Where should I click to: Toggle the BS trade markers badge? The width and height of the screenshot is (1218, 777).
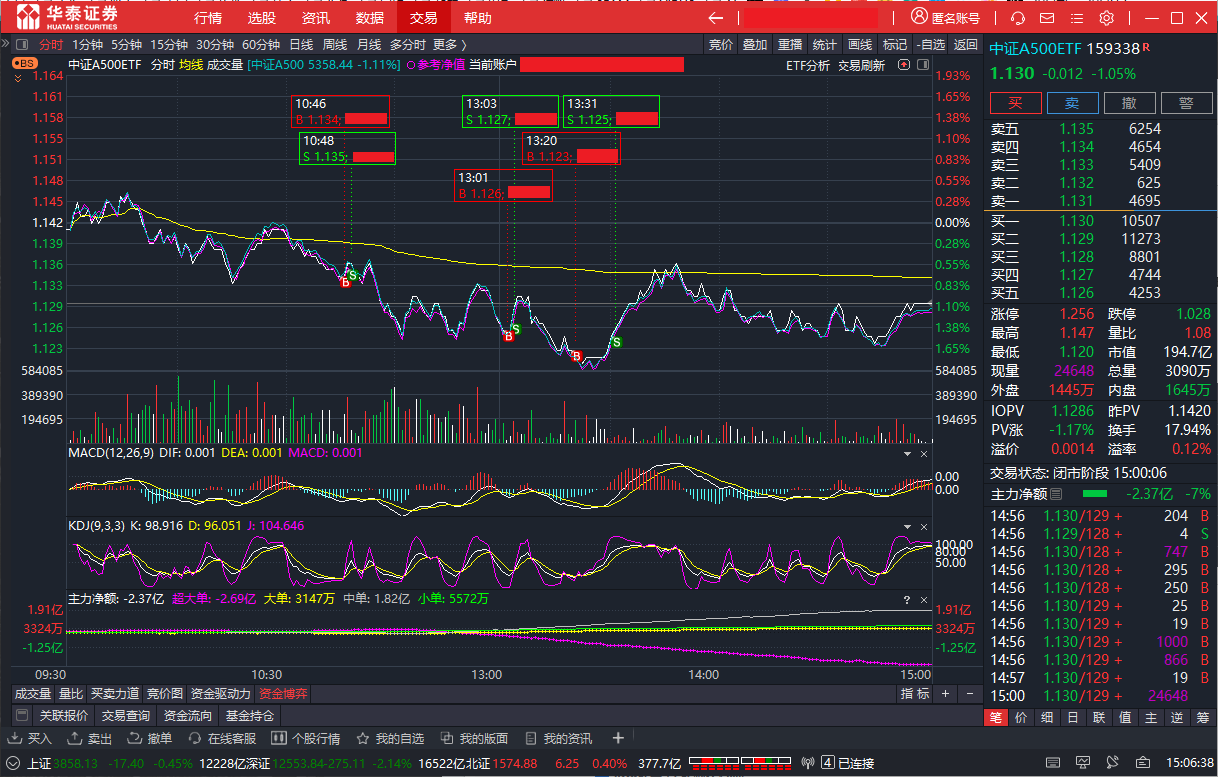point(25,63)
